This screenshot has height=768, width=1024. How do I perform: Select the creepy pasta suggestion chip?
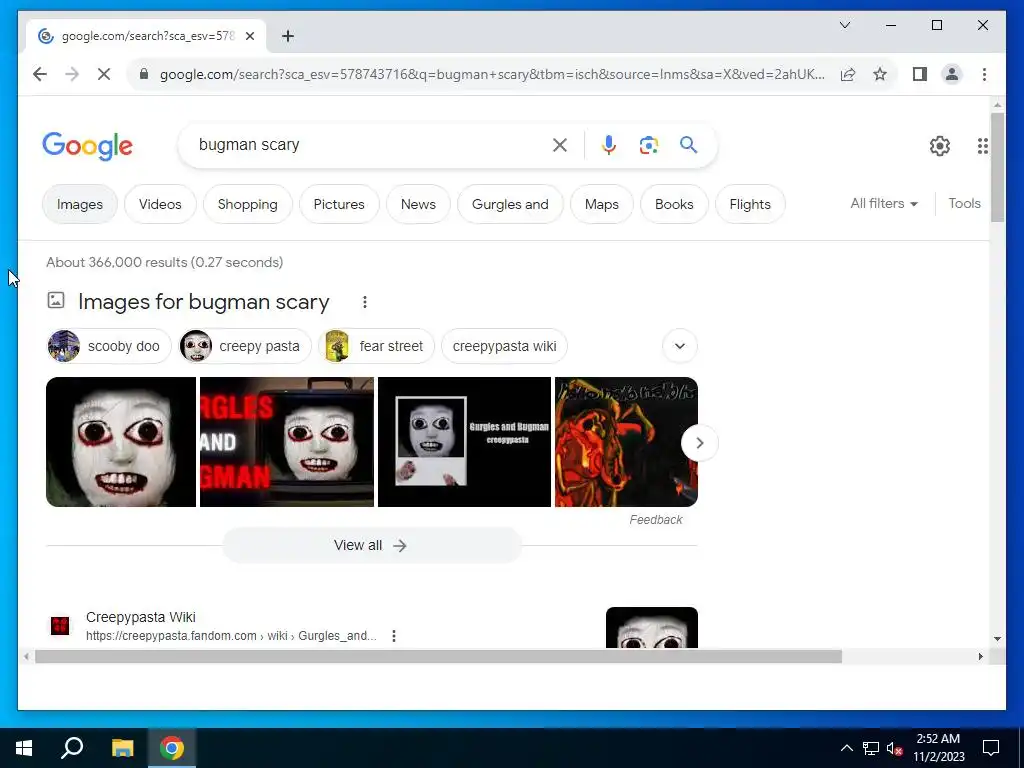[245, 346]
